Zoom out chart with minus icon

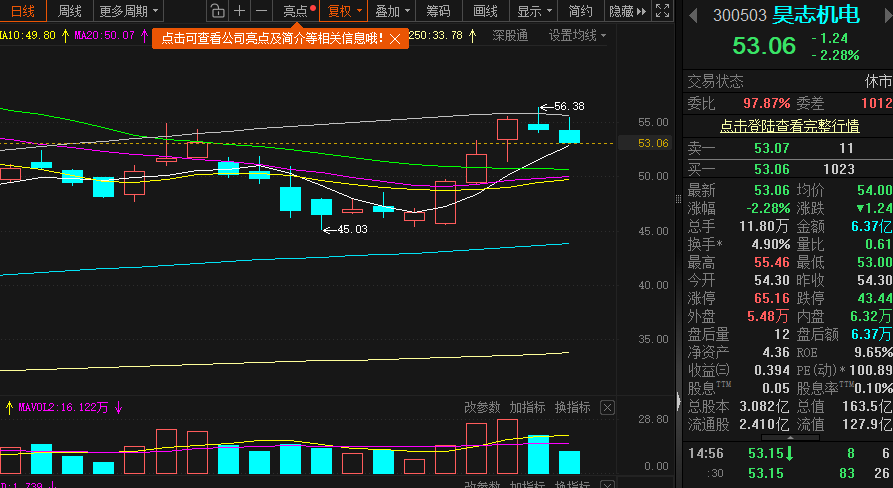pyautogui.click(x=261, y=11)
